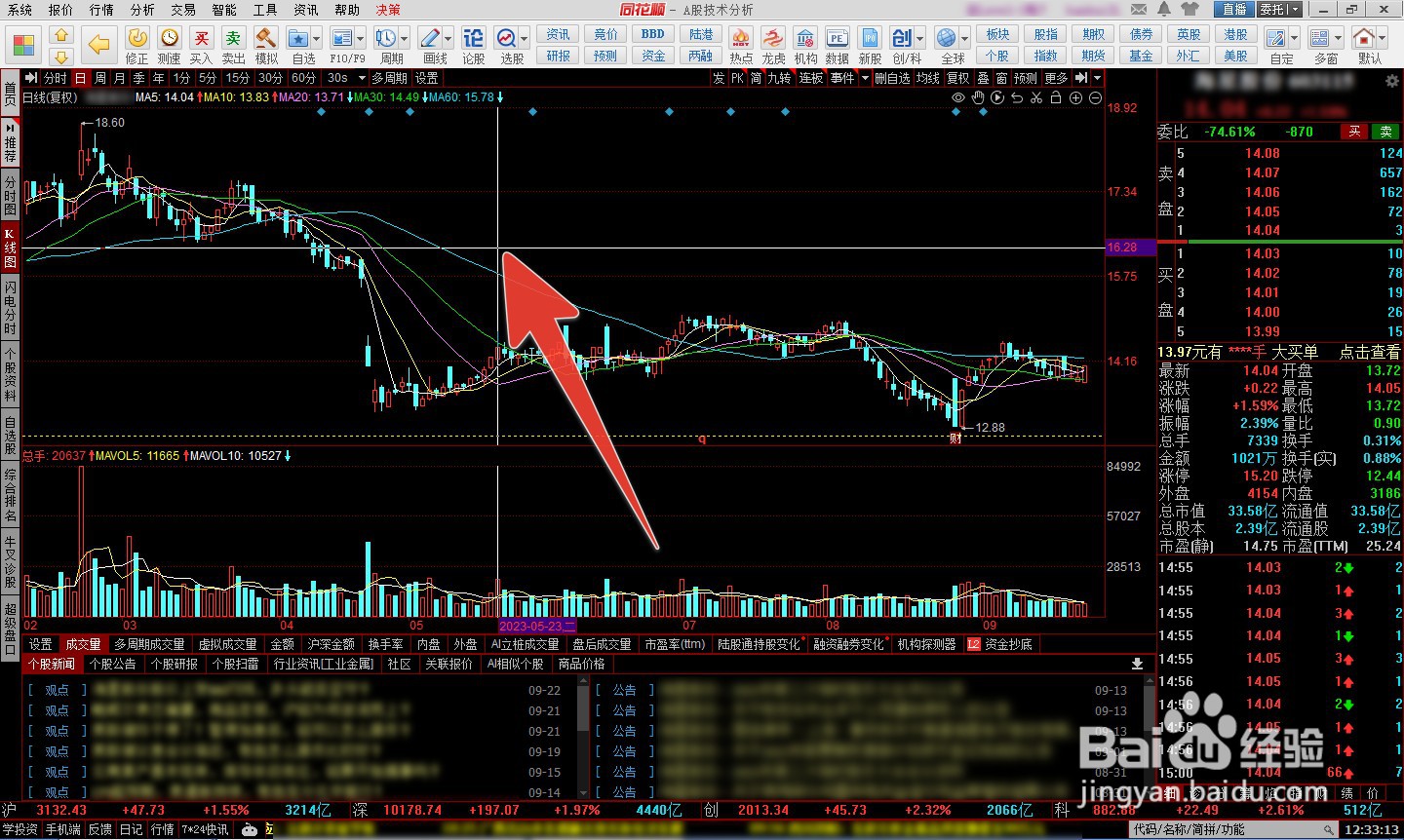Toggle 复权 price adjustment
Screen dimensions: 1404x840
tap(958, 78)
